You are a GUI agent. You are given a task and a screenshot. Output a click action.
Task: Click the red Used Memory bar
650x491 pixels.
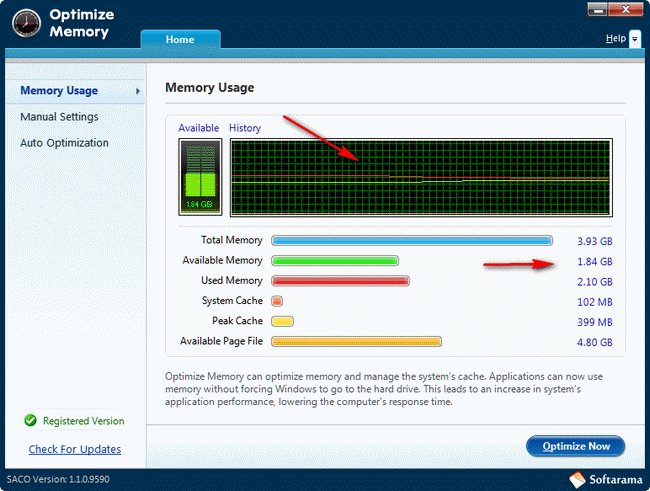tap(340, 281)
